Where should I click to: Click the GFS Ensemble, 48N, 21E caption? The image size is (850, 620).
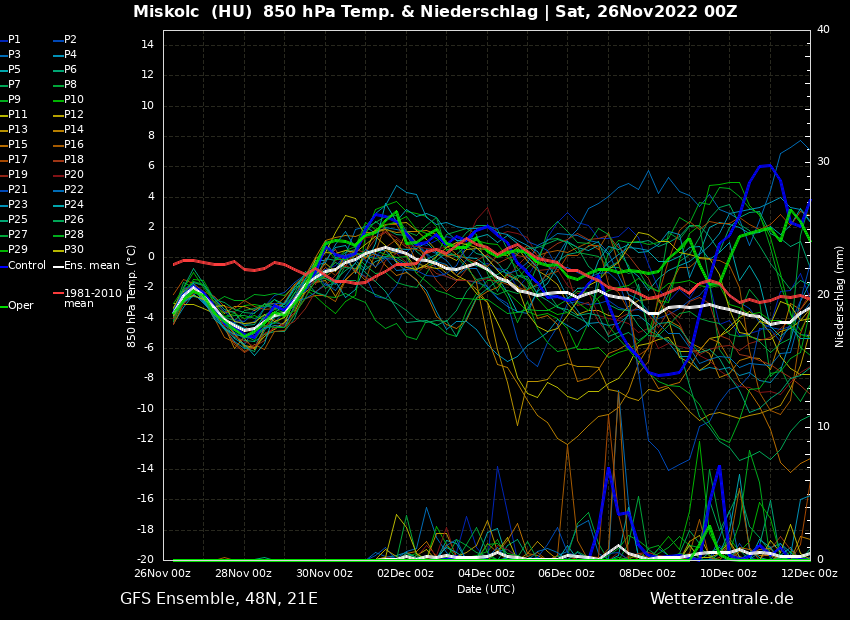(x=219, y=599)
